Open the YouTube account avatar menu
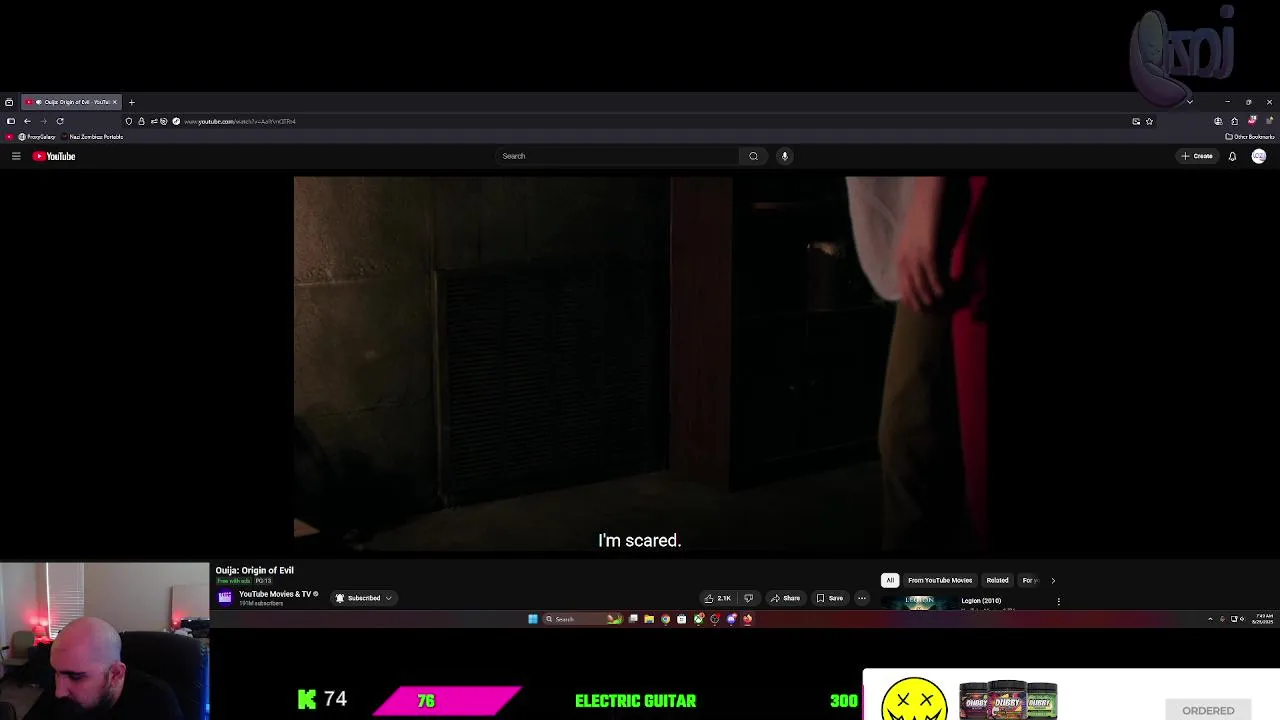The height and width of the screenshot is (720, 1280). pyautogui.click(x=1259, y=156)
